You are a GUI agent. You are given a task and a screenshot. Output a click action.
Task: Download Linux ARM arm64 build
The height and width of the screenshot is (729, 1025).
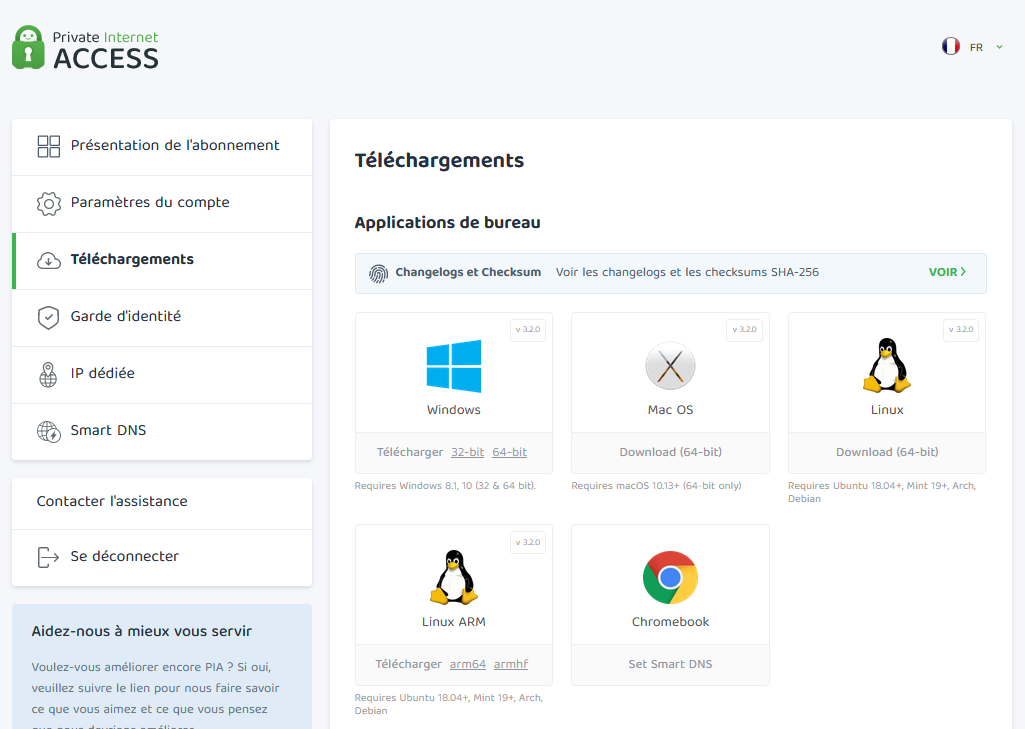[467, 664]
